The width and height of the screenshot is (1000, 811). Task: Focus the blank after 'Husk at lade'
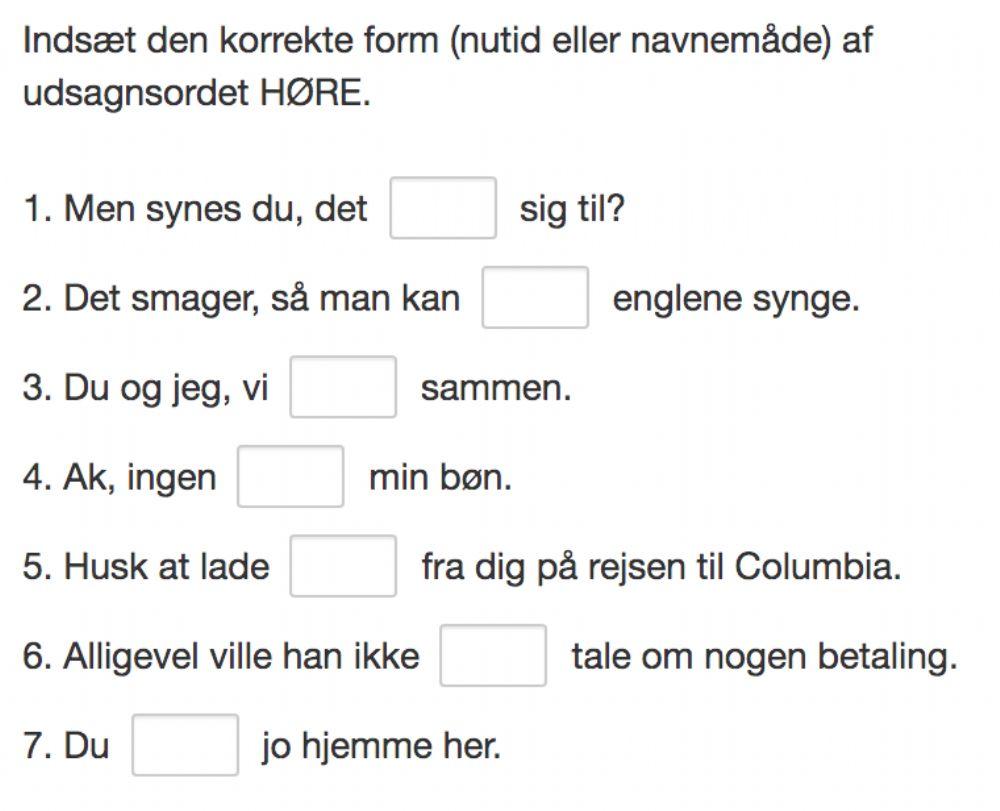pyautogui.click(x=343, y=566)
